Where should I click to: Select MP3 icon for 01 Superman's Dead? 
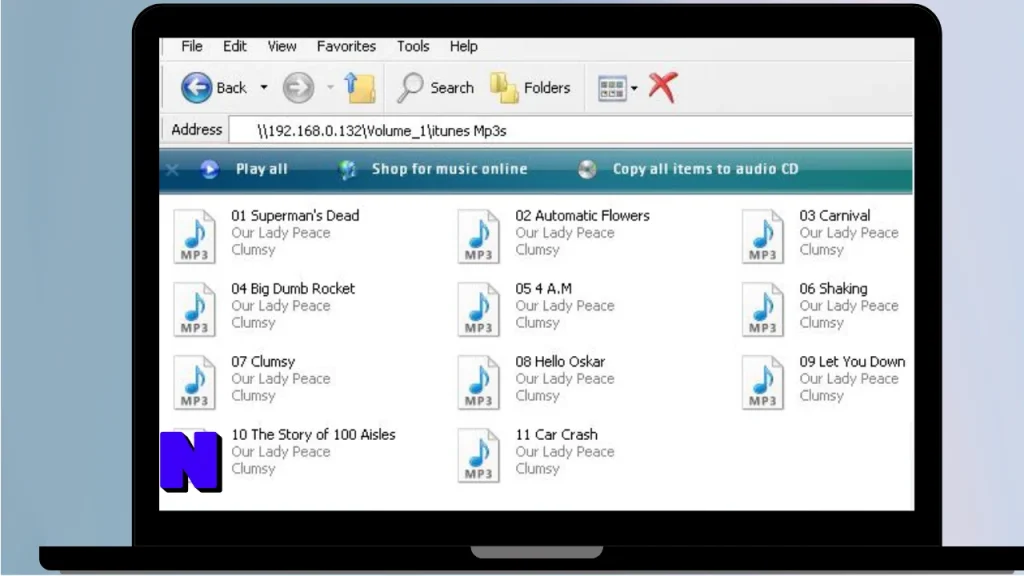coord(195,236)
